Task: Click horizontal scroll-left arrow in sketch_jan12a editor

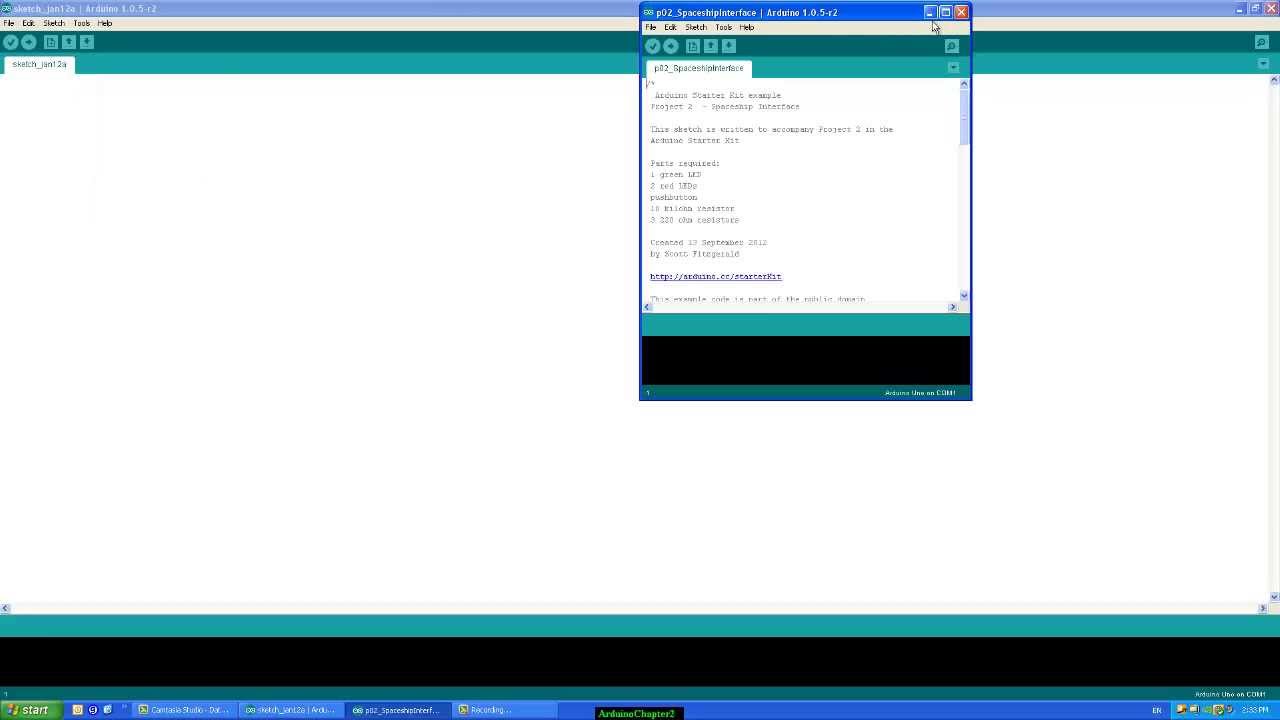Action: pos(5,608)
